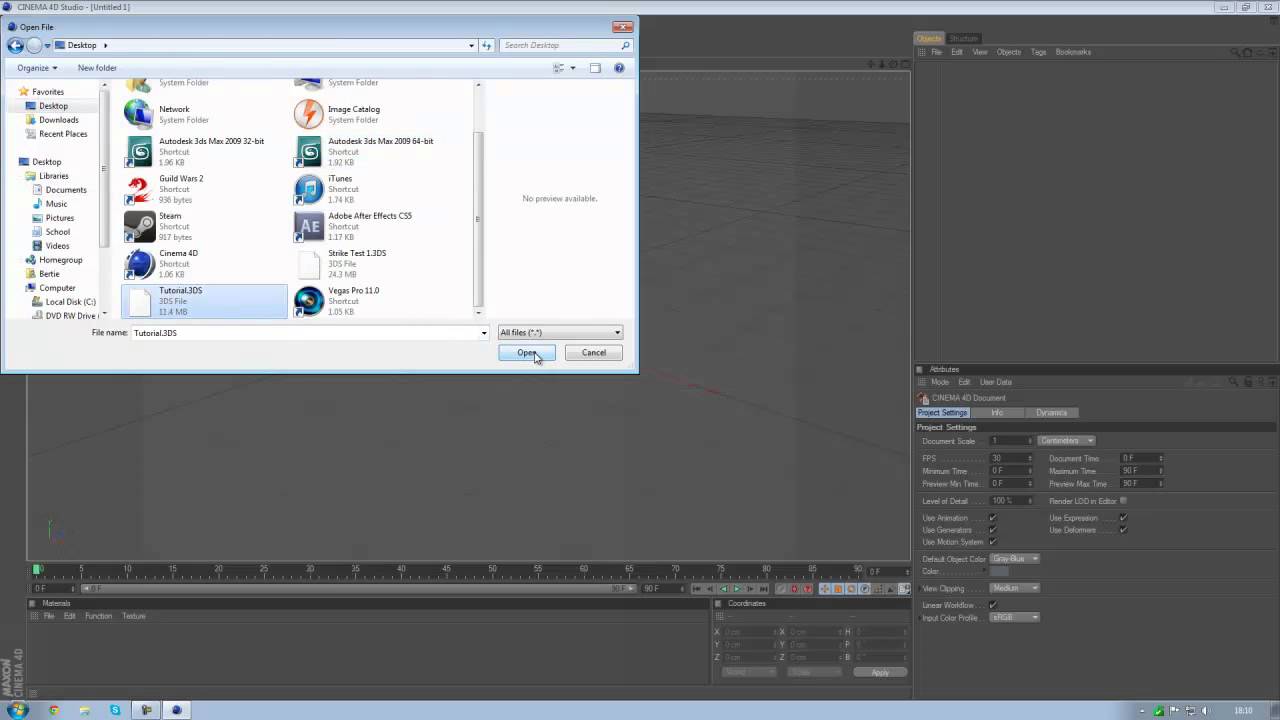Select the Image Catalog folder icon
The width and height of the screenshot is (1280, 720).
309,114
